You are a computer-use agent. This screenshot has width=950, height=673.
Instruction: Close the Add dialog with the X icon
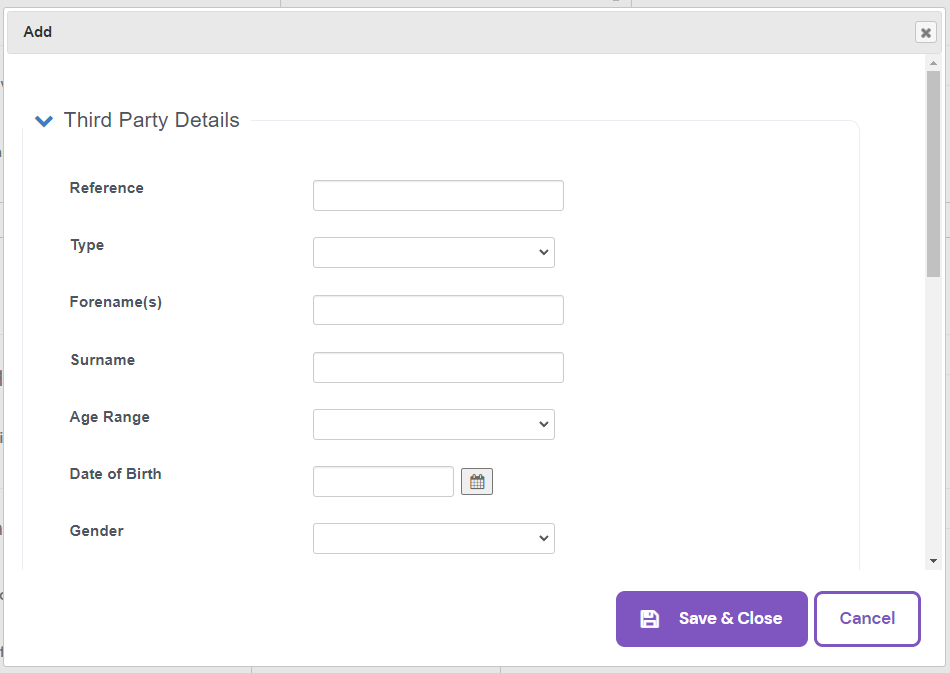(925, 33)
